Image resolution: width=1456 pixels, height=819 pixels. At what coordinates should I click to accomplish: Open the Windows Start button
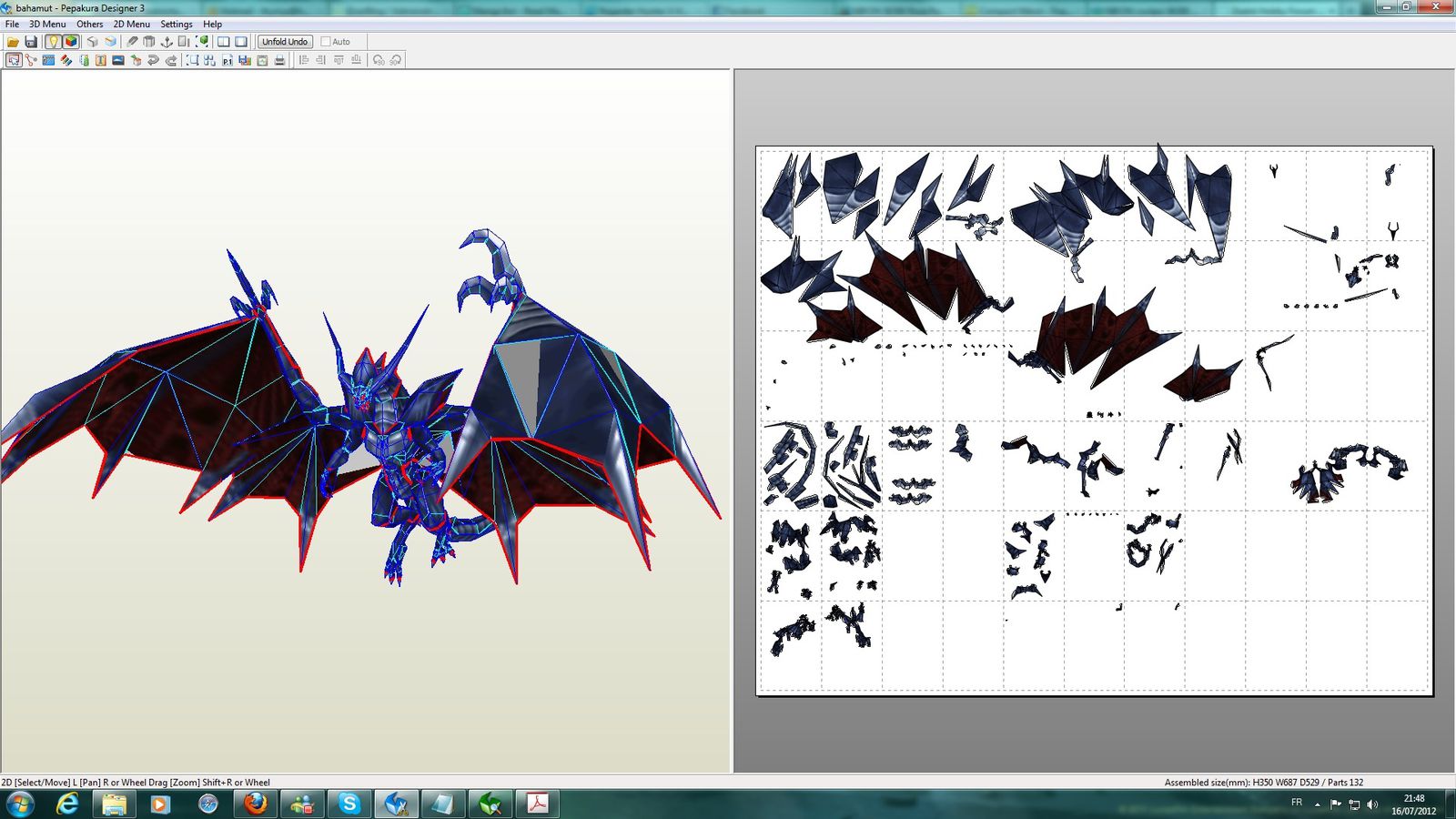20,804
